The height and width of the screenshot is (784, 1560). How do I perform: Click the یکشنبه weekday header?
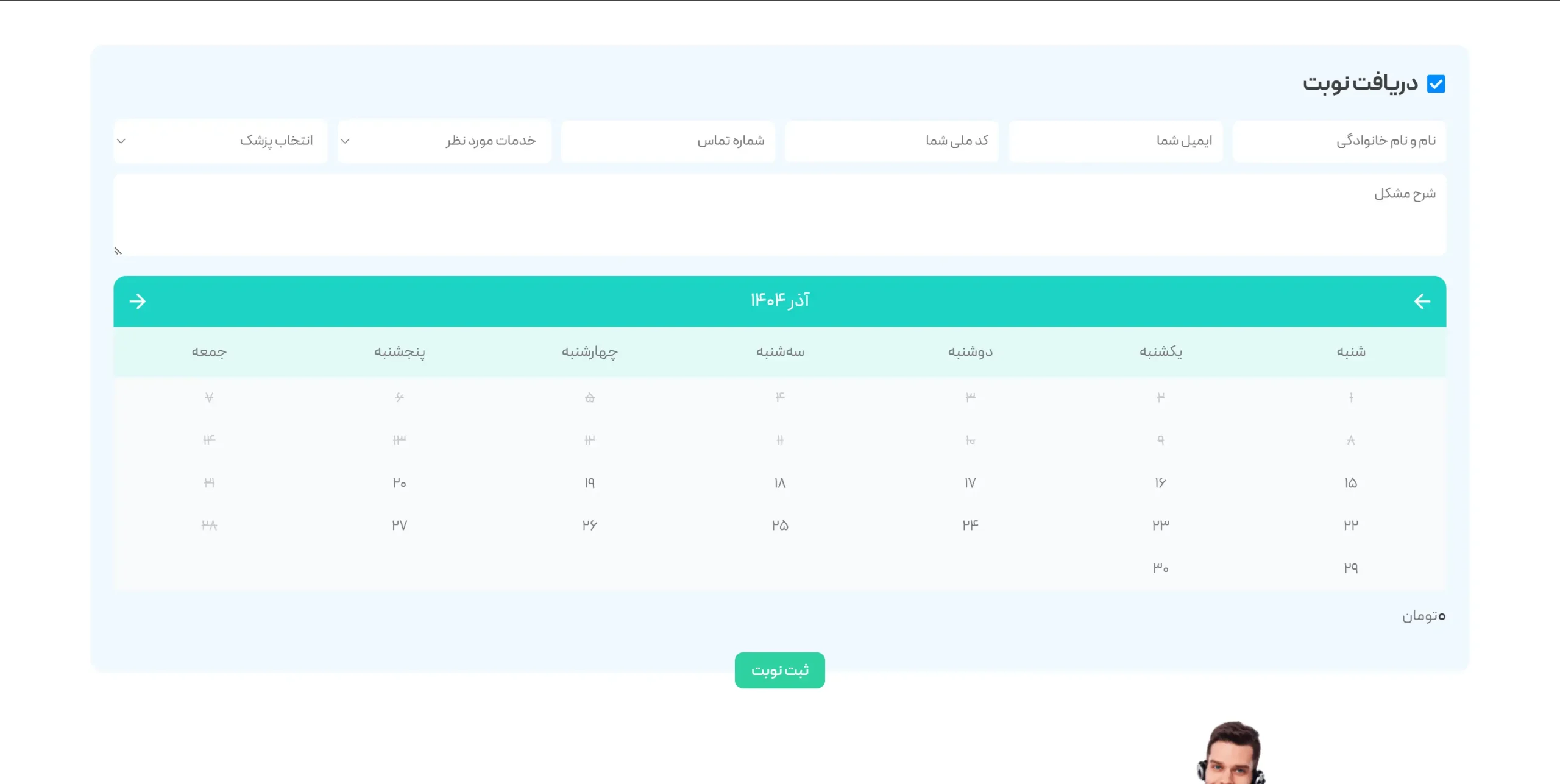coord(1160,351)
